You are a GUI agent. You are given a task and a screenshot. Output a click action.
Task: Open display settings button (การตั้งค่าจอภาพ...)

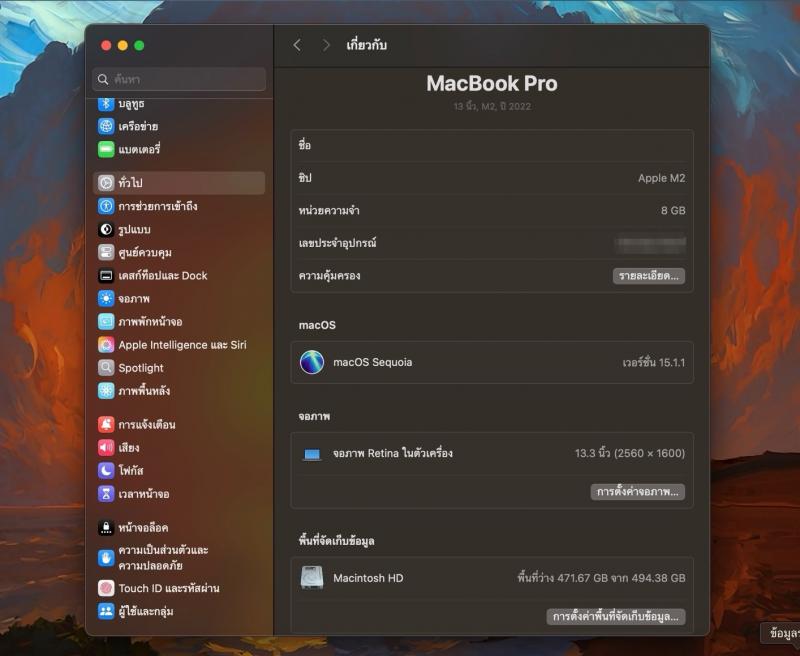638,492
